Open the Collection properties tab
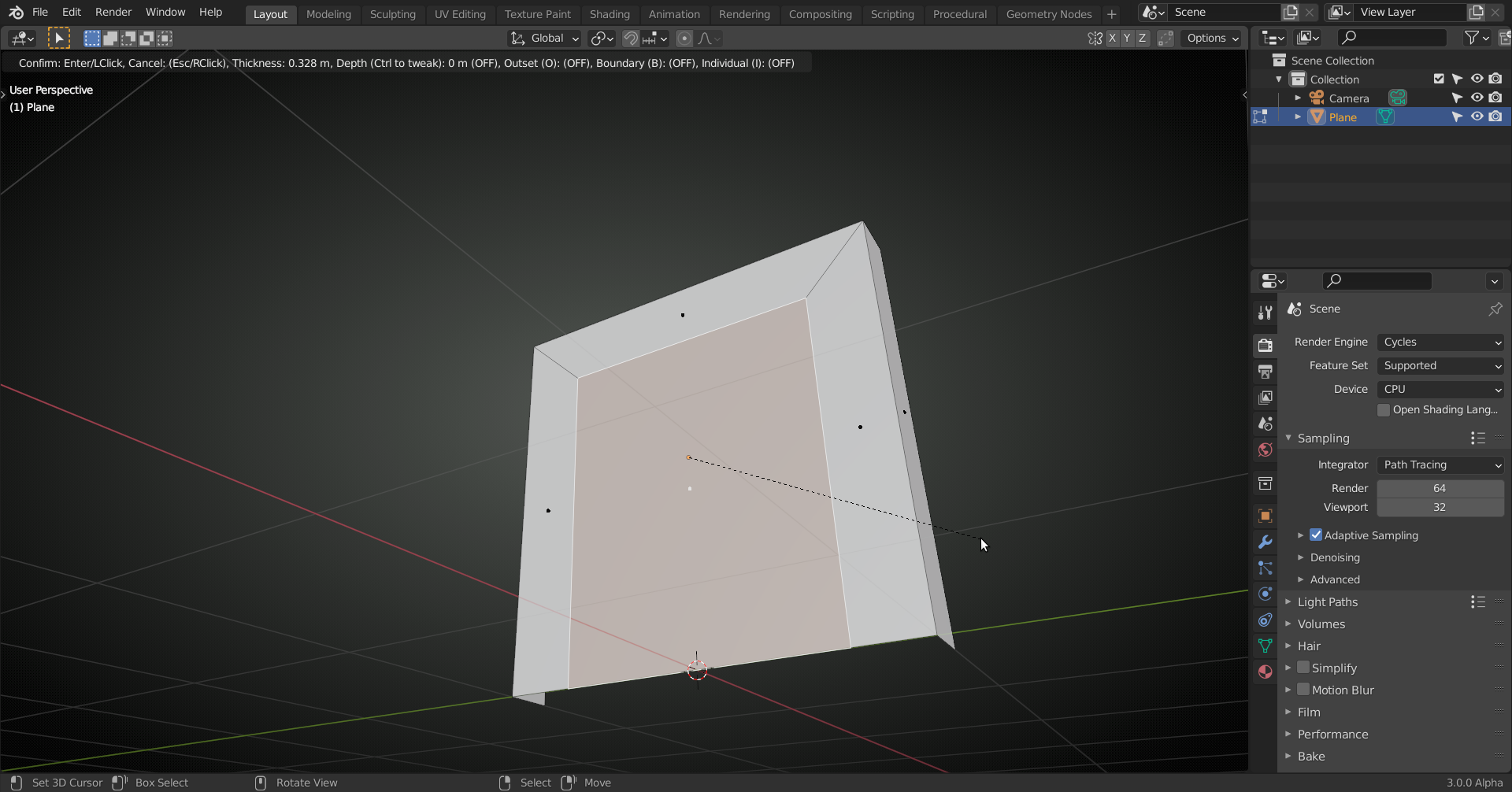Image resolution: width=1512 pixels, height=792 pixels. tap(1265, 483)
